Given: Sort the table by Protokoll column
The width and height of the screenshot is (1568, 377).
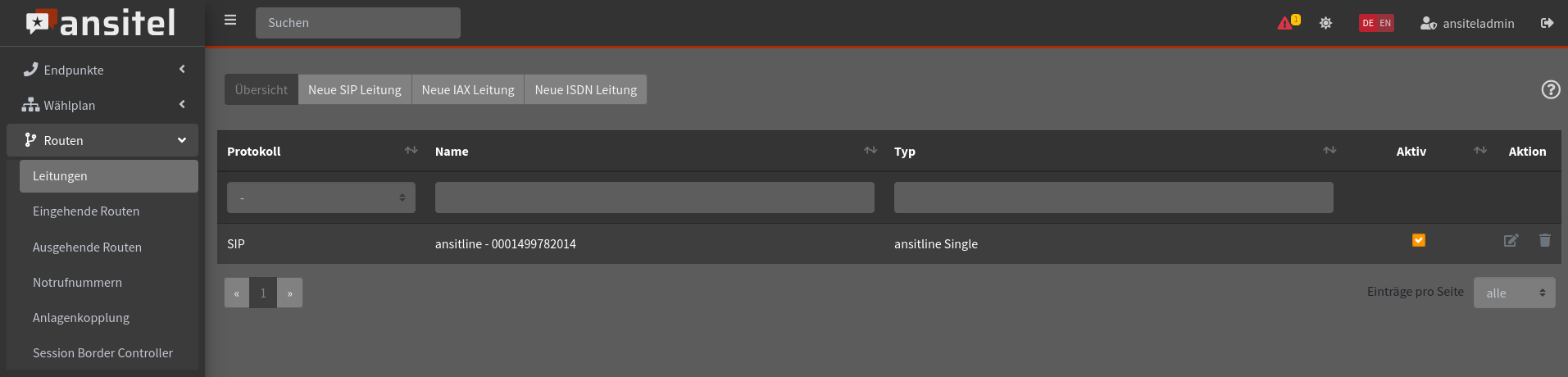Looking at the screenshot, I should point(411,151).
